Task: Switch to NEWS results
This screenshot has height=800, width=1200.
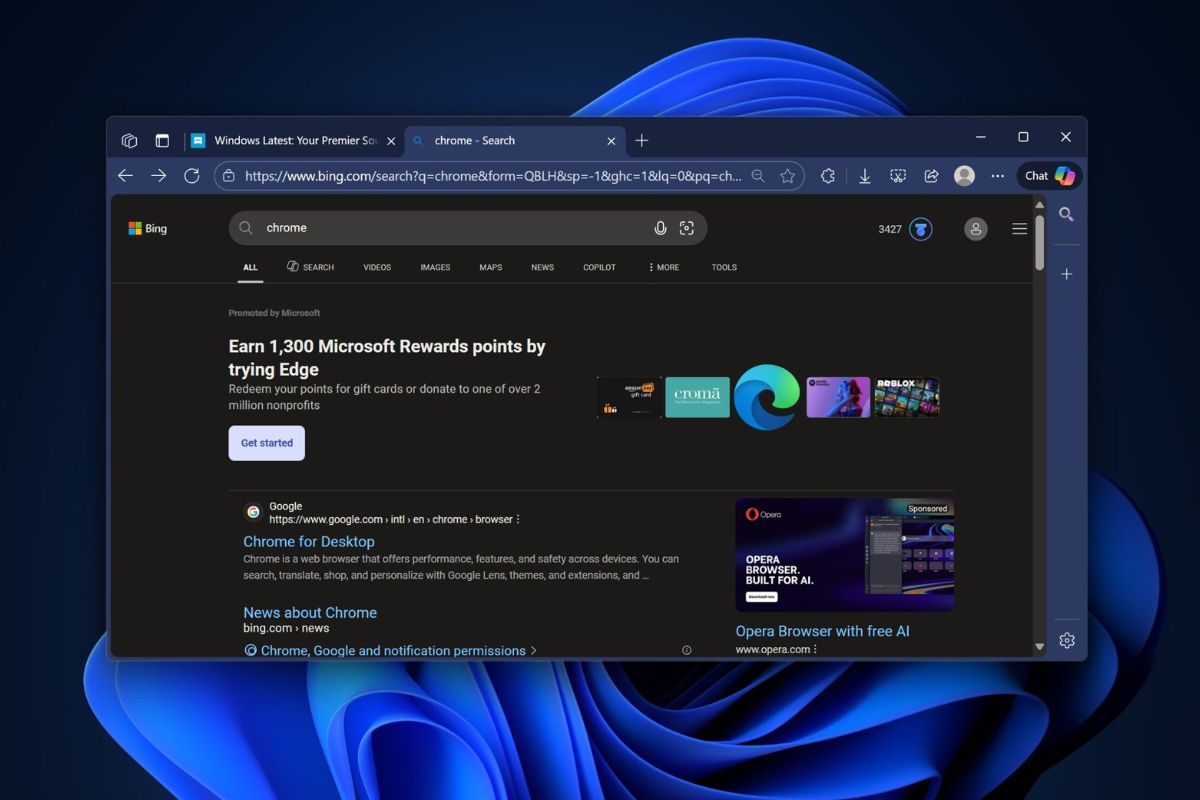Action: tap(542, 267)
